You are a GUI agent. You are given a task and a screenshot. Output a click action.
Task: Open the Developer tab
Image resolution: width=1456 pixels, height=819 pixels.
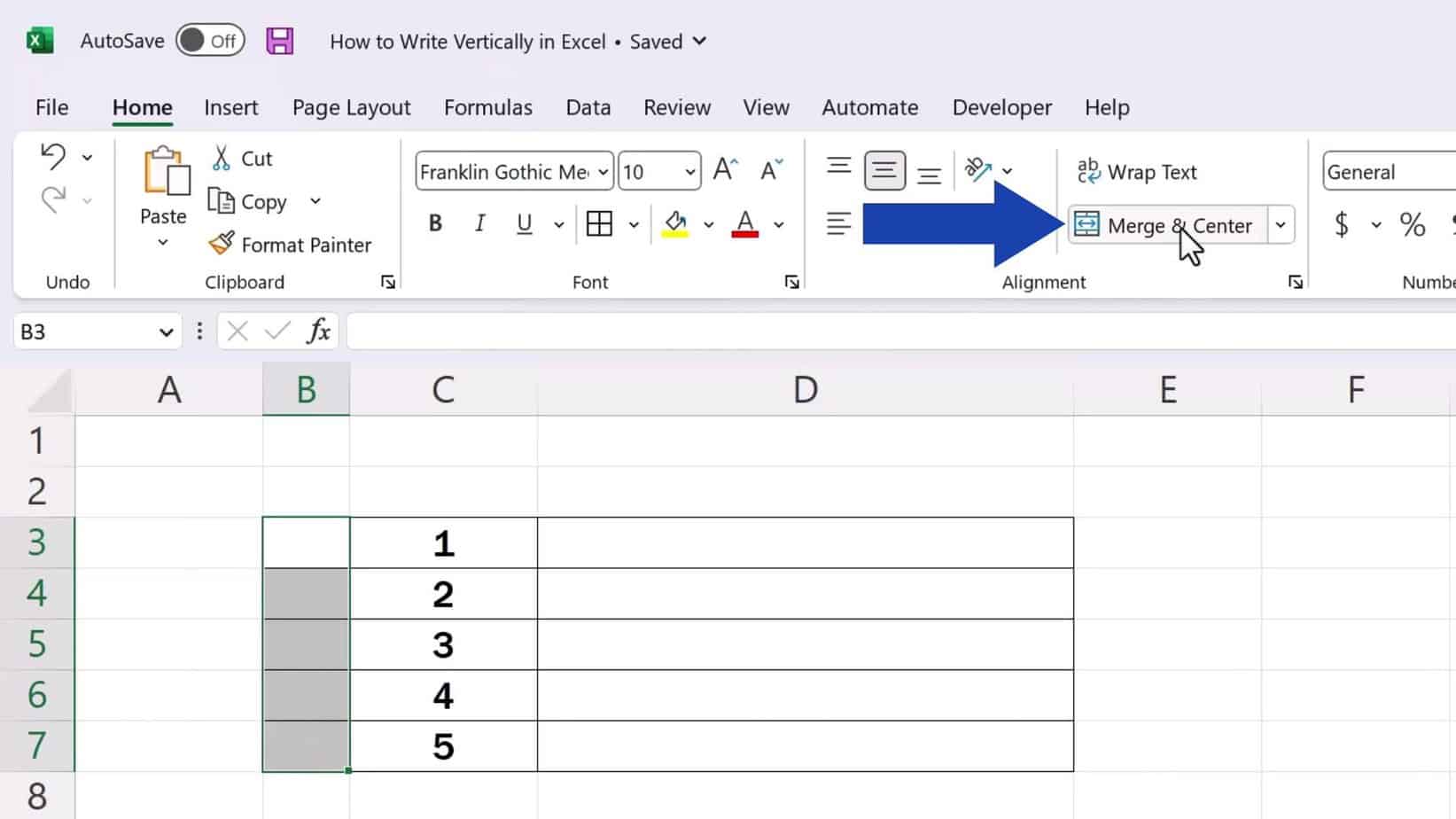(1001, 107)
